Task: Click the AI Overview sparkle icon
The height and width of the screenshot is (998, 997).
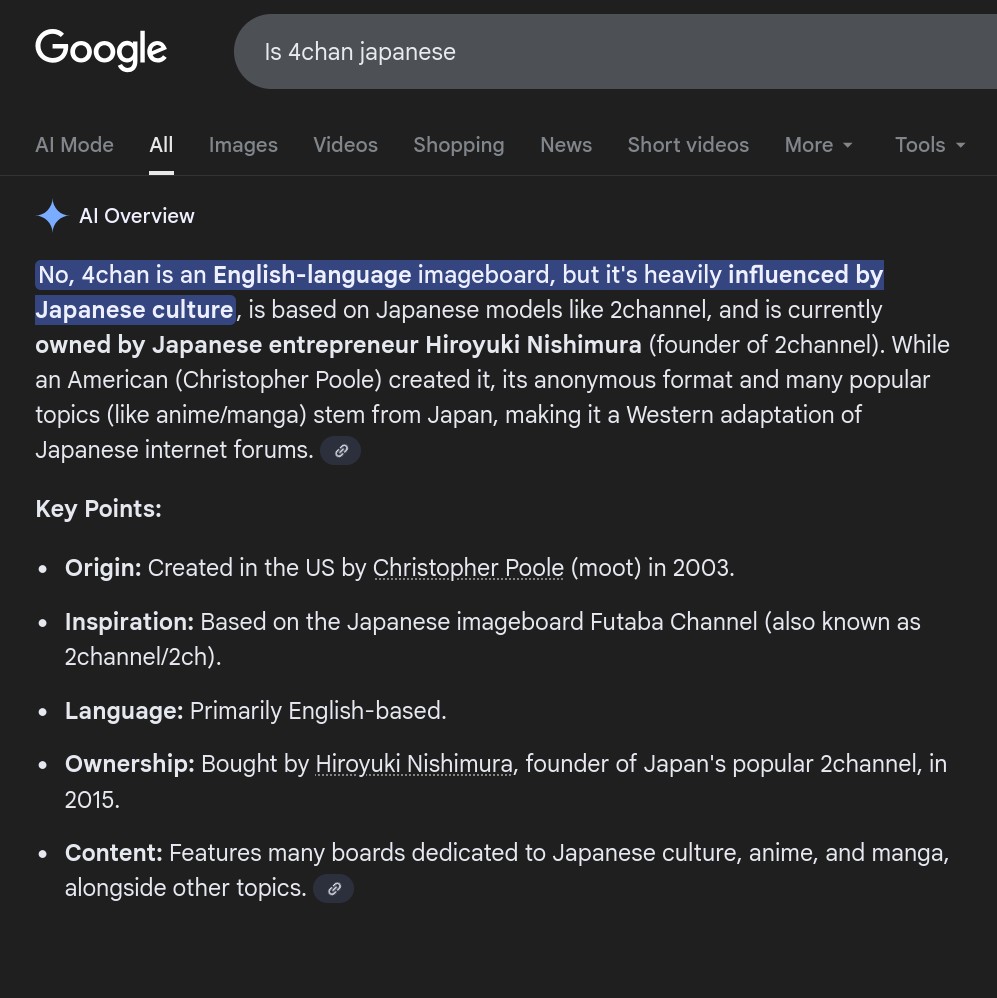Action: click(x=52, y=216)
